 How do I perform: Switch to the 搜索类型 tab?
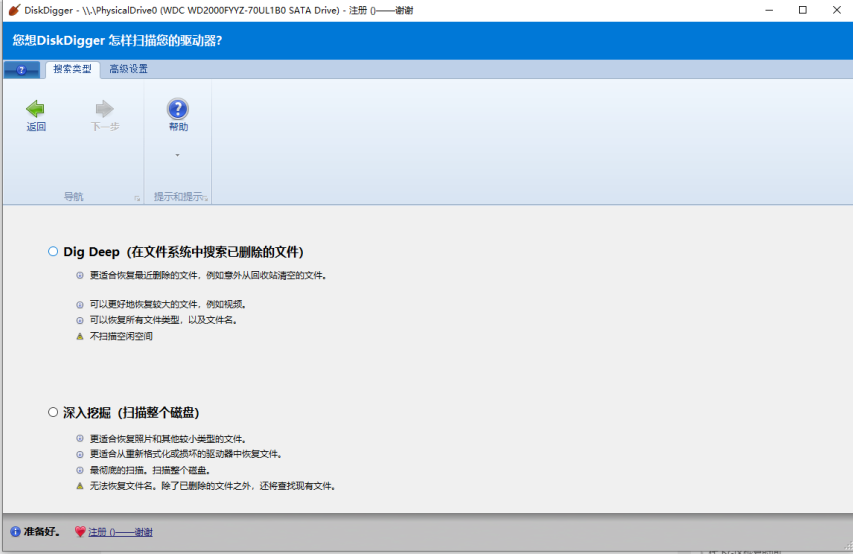tap(72, 70)
